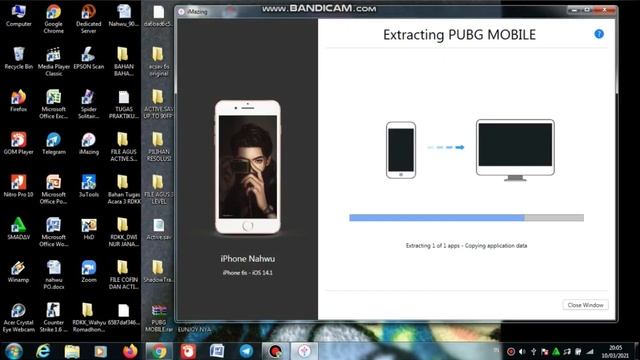Viewport: 640px width, 360px height.
Task: Click the small phone illustration in transfer graphic
Action: (401, 150)
